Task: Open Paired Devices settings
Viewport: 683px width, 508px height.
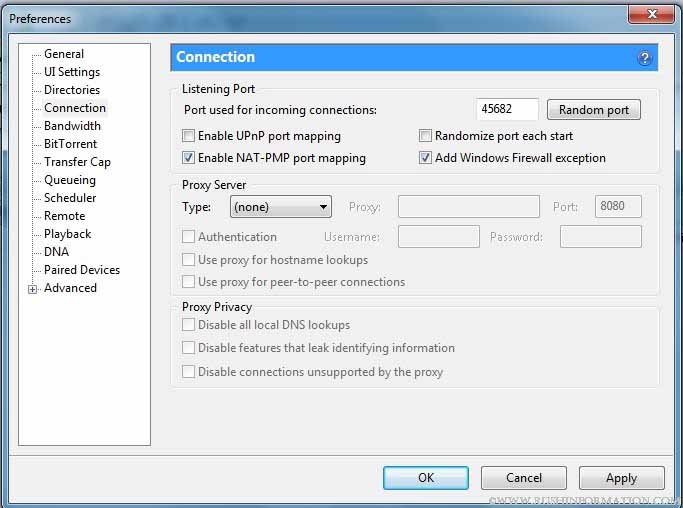Action: 81,270
